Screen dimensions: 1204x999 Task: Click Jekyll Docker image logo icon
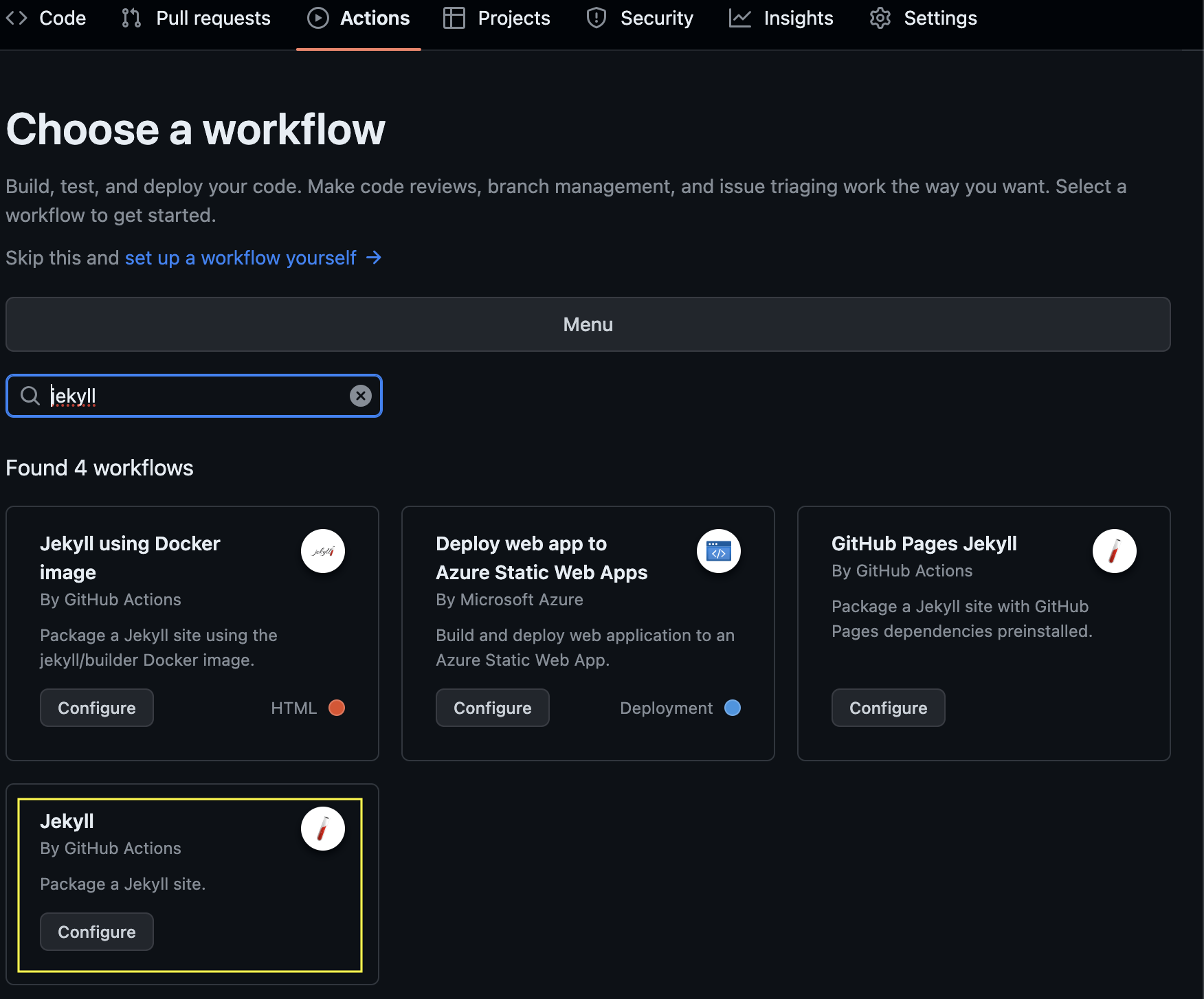[323, 551]
